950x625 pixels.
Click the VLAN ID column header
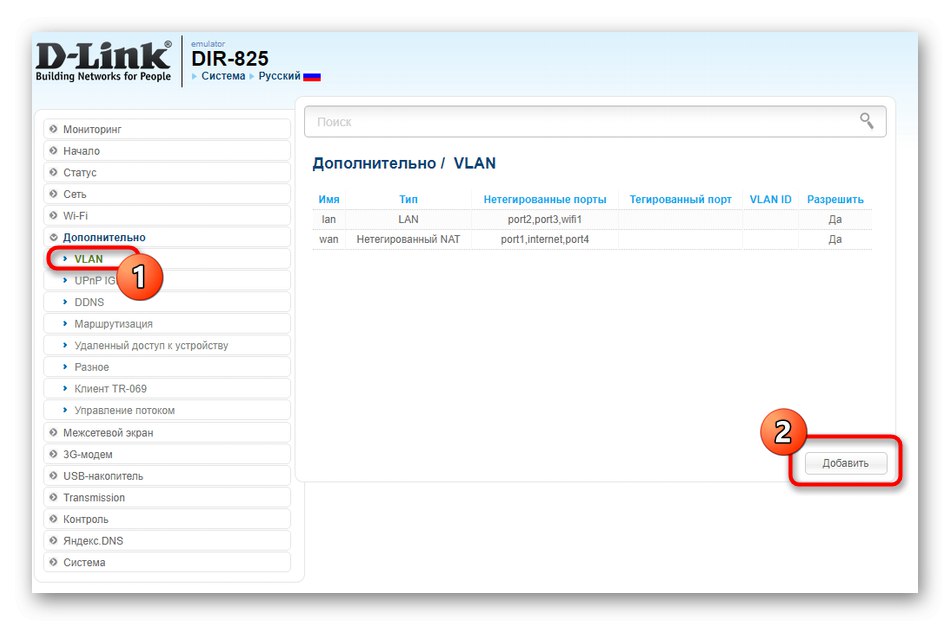pyautogui.click(x=771, y=199)
